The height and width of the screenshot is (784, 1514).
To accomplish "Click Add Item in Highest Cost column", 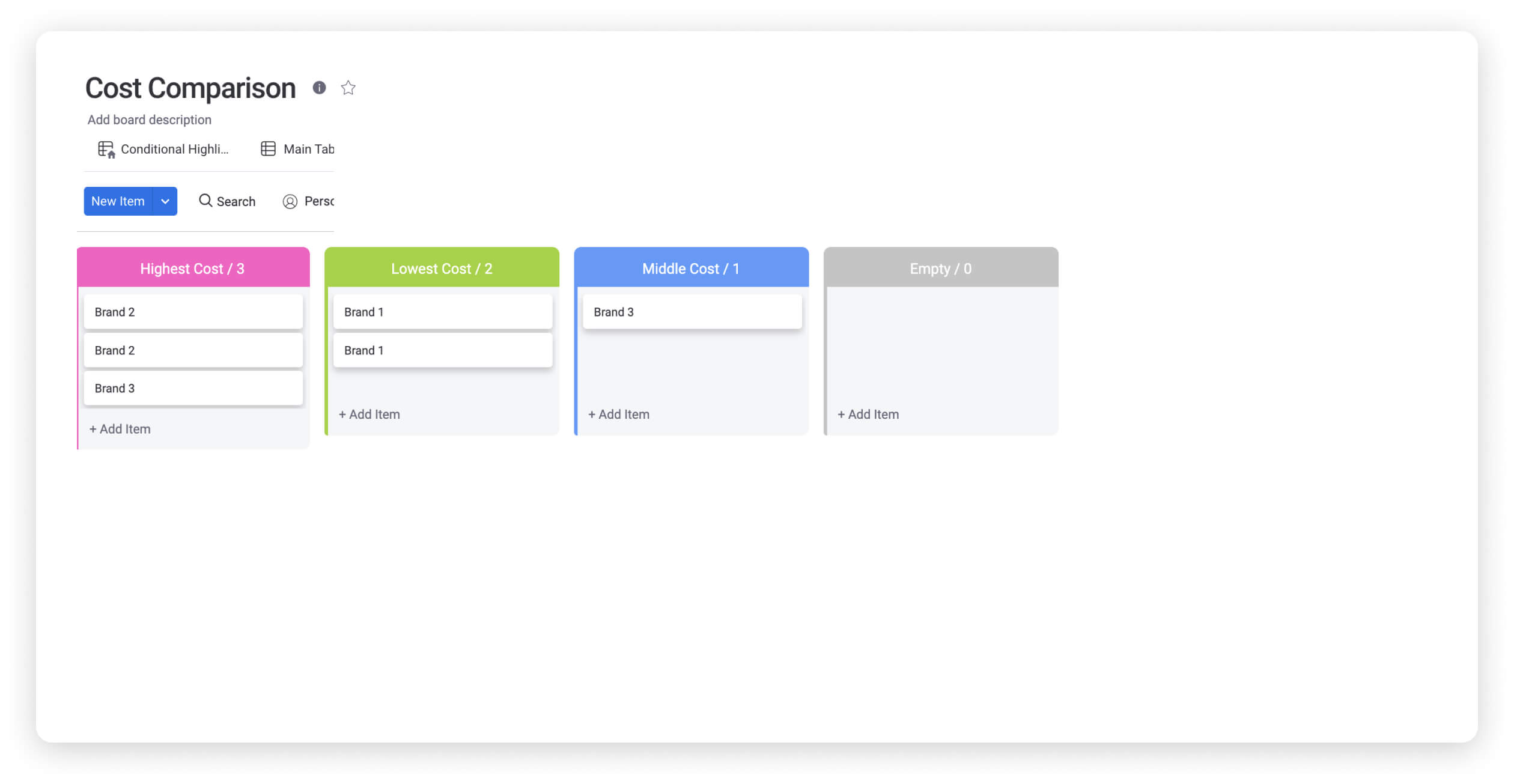I will click(119, 428).
